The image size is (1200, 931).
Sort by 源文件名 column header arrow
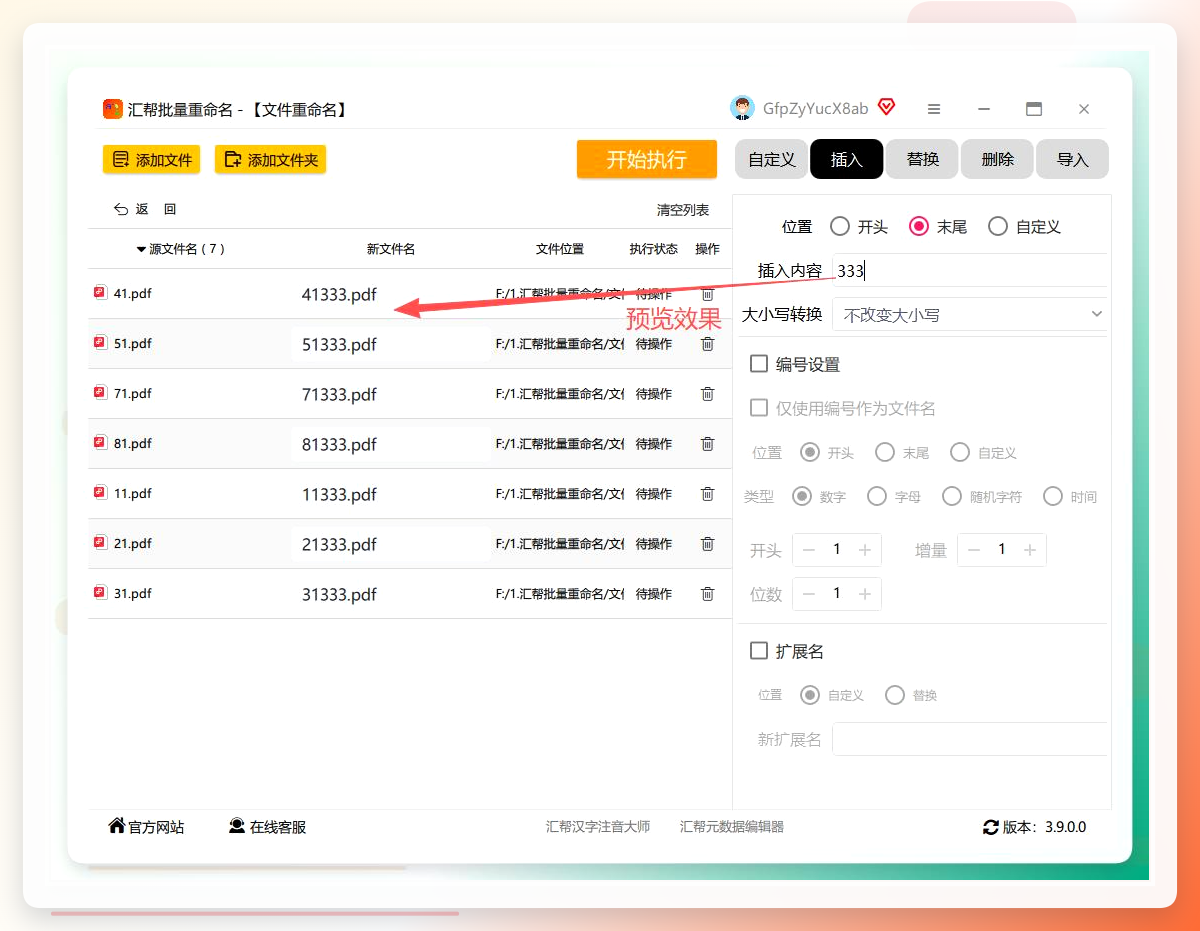(x=141, y=249)
